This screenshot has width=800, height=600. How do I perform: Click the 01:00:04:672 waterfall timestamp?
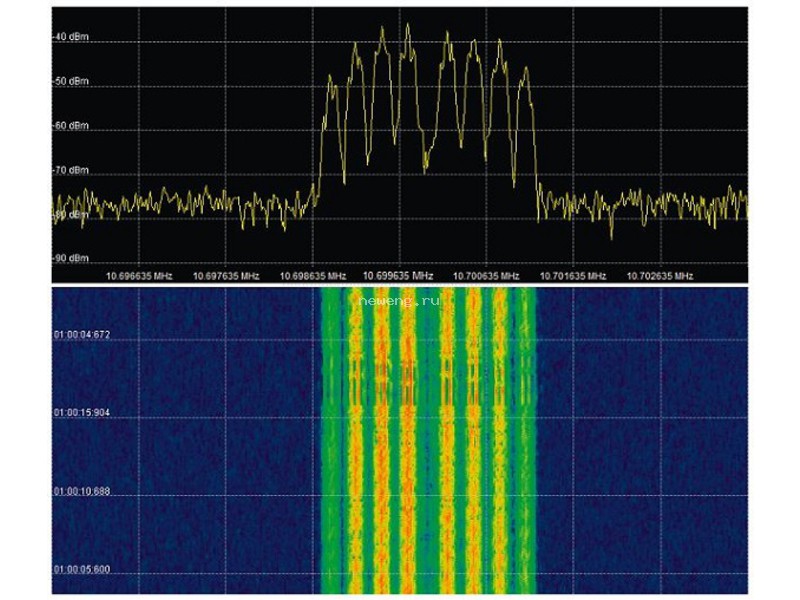(x=82, y=335)
